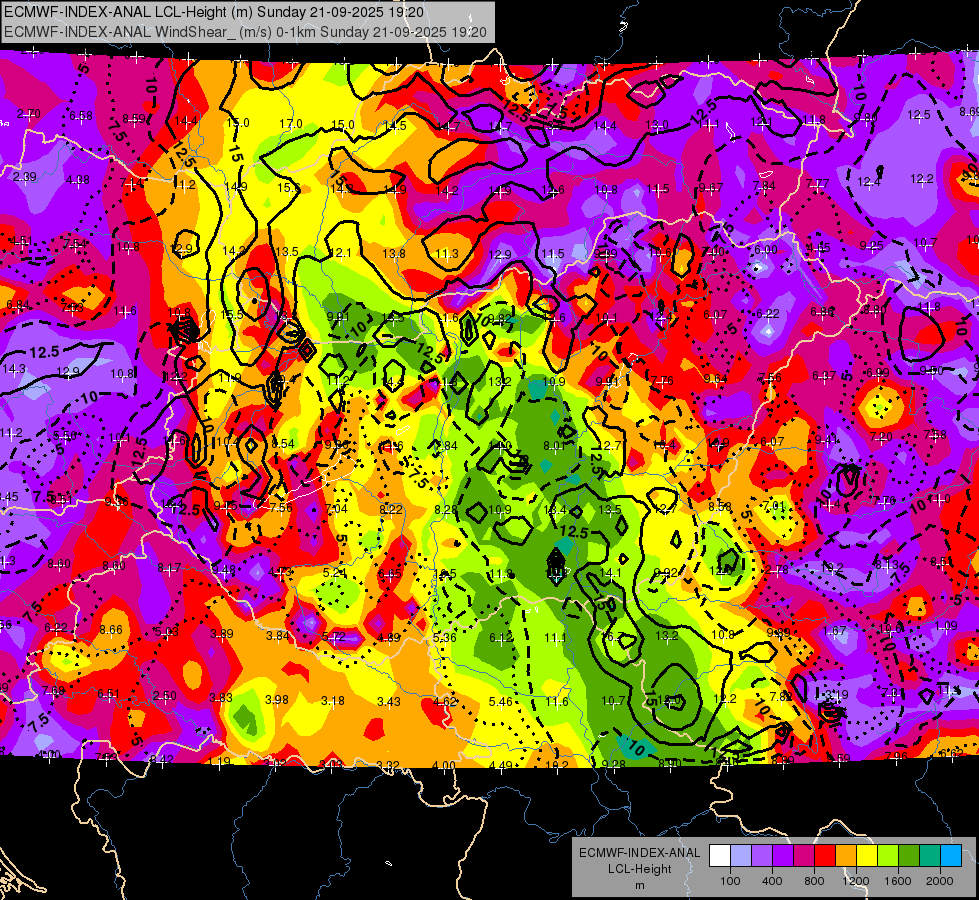
Task: Click the 8.54 wind shear value
Action: (283, 443)
